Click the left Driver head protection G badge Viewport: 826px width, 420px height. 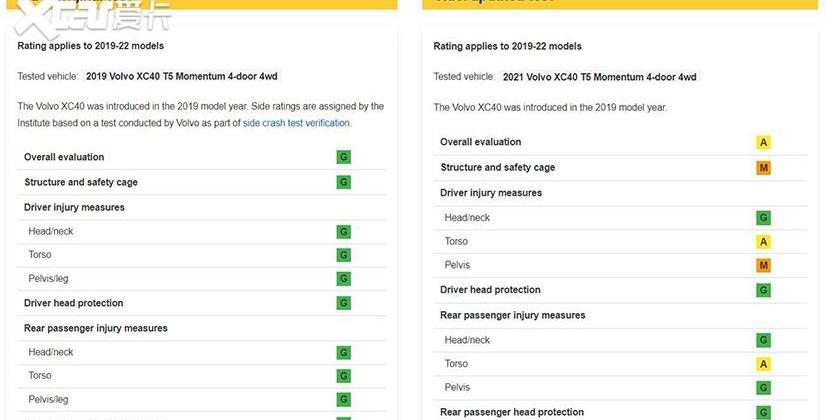[x=343, y=303]
